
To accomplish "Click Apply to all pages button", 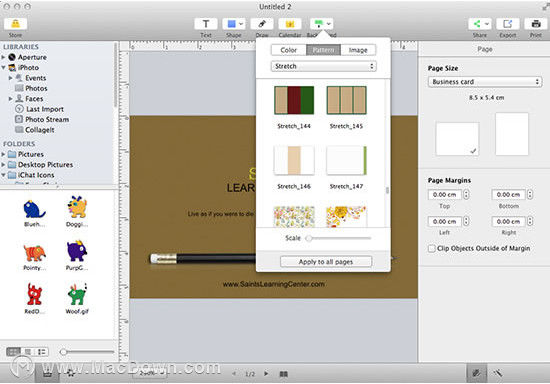I will click(326, 262).
